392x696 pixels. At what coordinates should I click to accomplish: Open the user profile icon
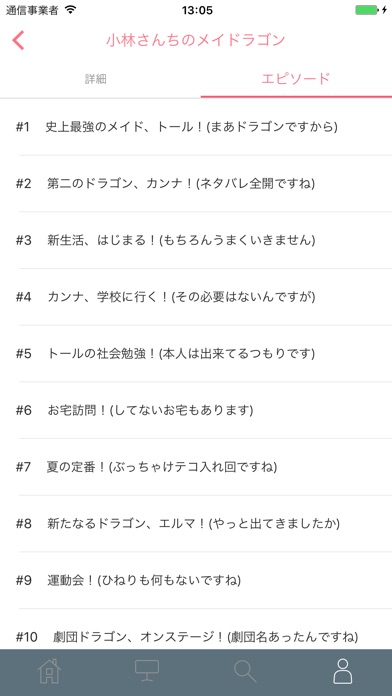[x=343, y=671]
